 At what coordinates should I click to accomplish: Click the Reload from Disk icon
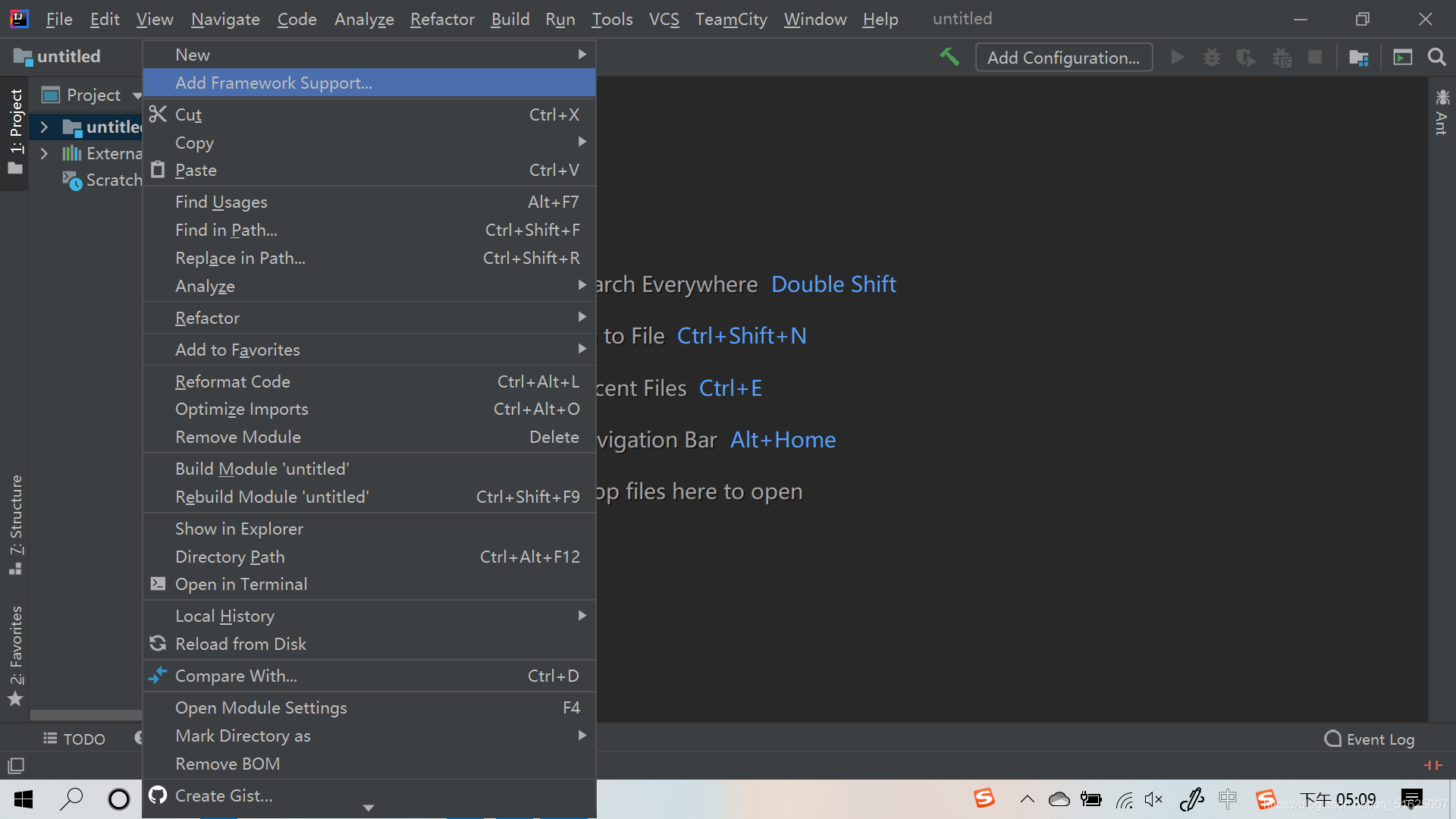click(158, 644)
